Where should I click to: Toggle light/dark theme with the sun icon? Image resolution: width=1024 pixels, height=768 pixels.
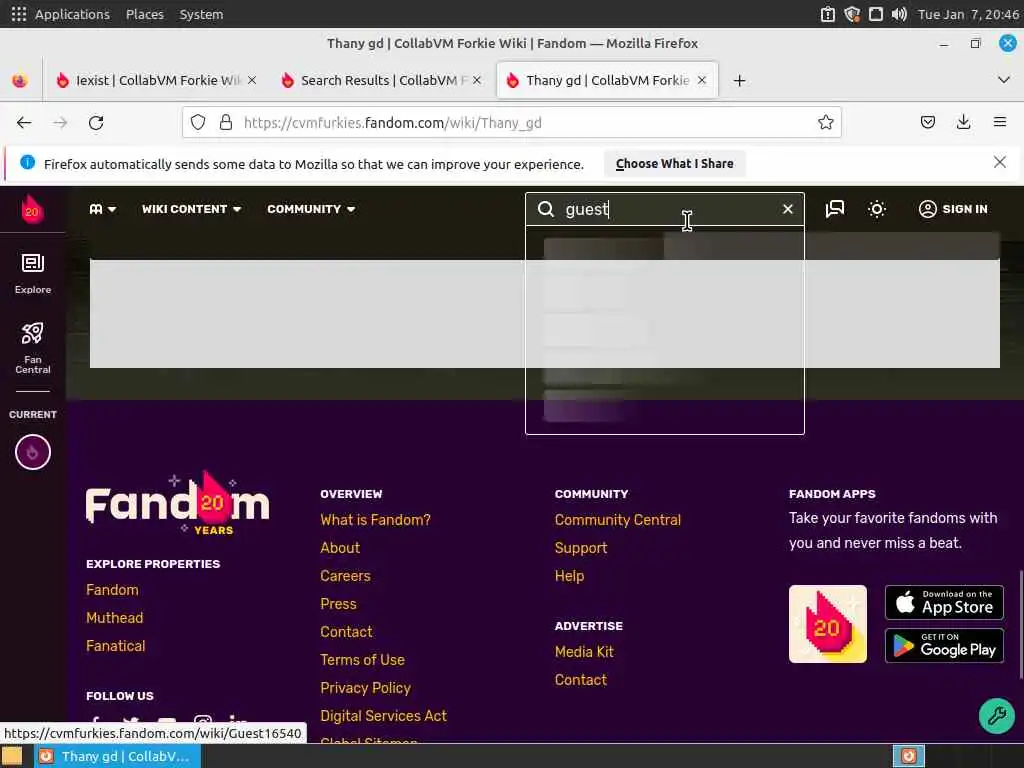877,209
